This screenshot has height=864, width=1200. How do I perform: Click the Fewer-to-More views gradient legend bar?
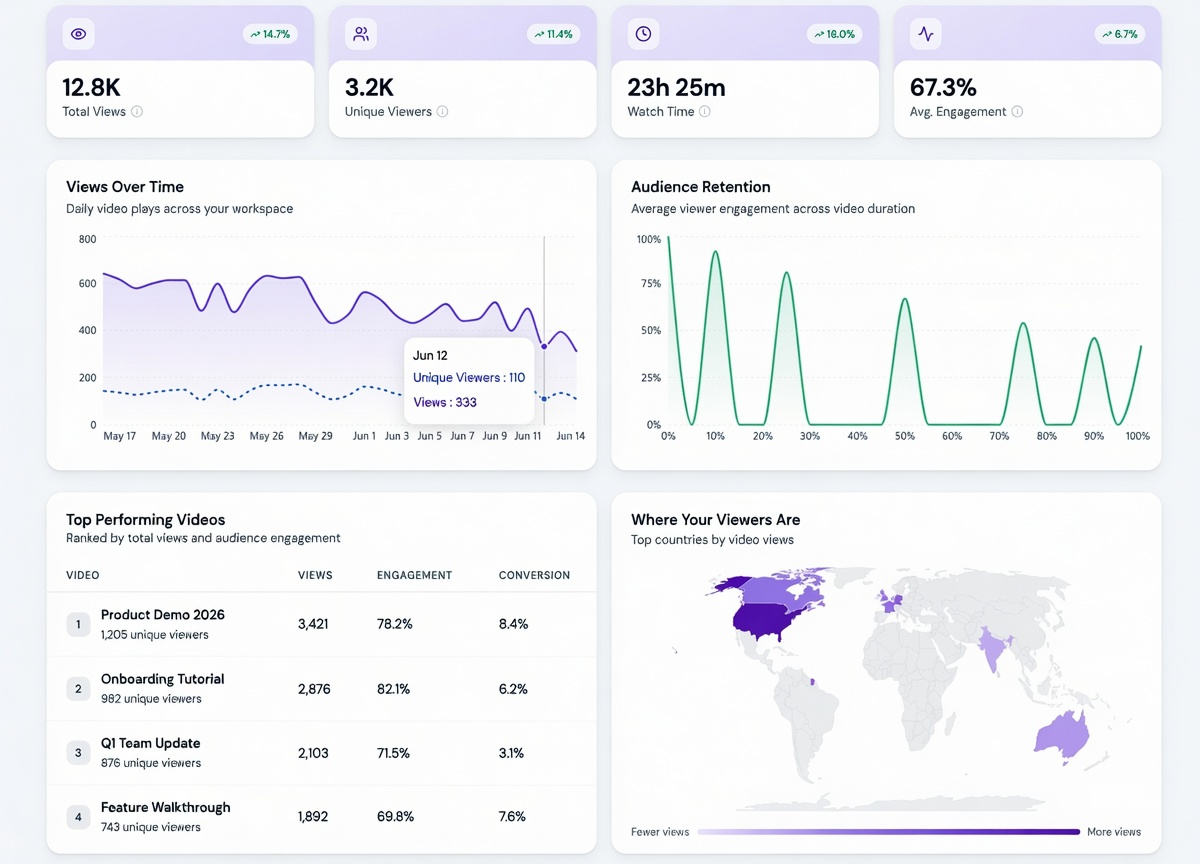point(889,832)
